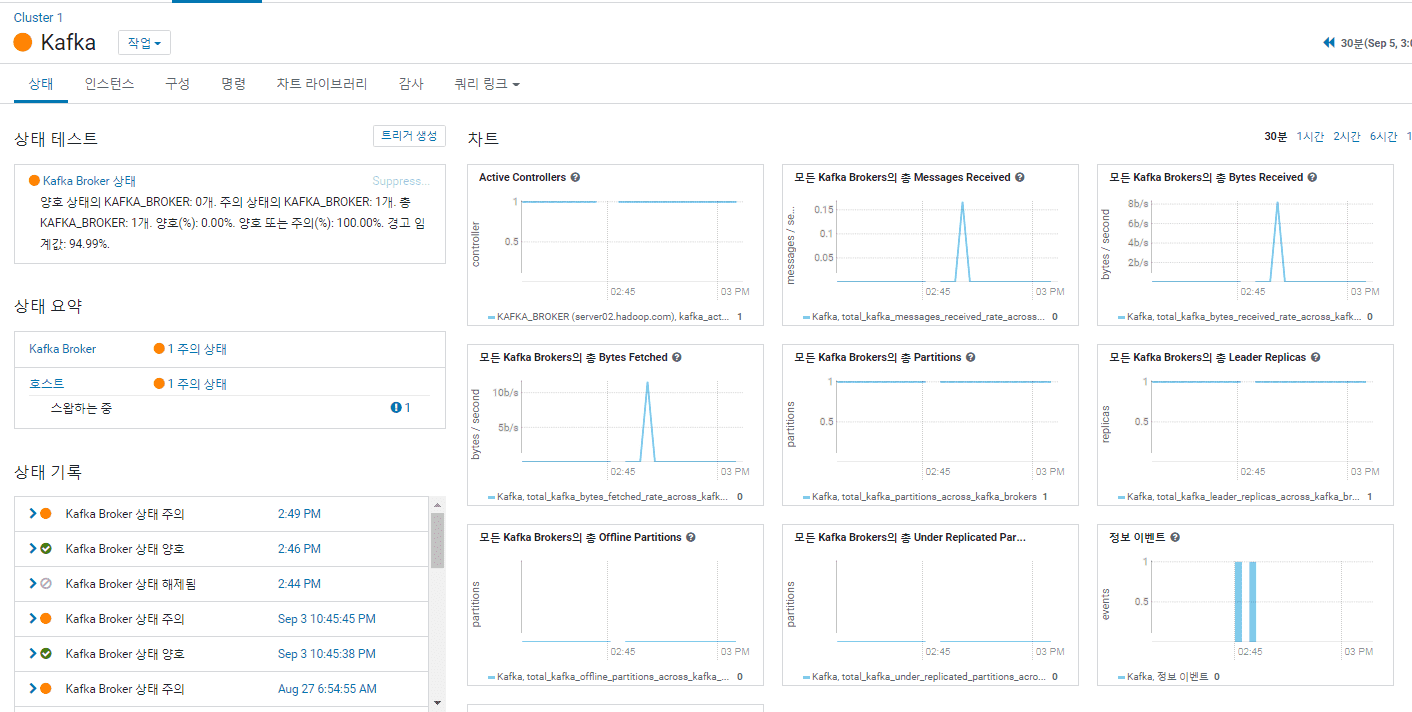
Task: Click the 트리거 생성 button
Action: [x=409, y=136]
